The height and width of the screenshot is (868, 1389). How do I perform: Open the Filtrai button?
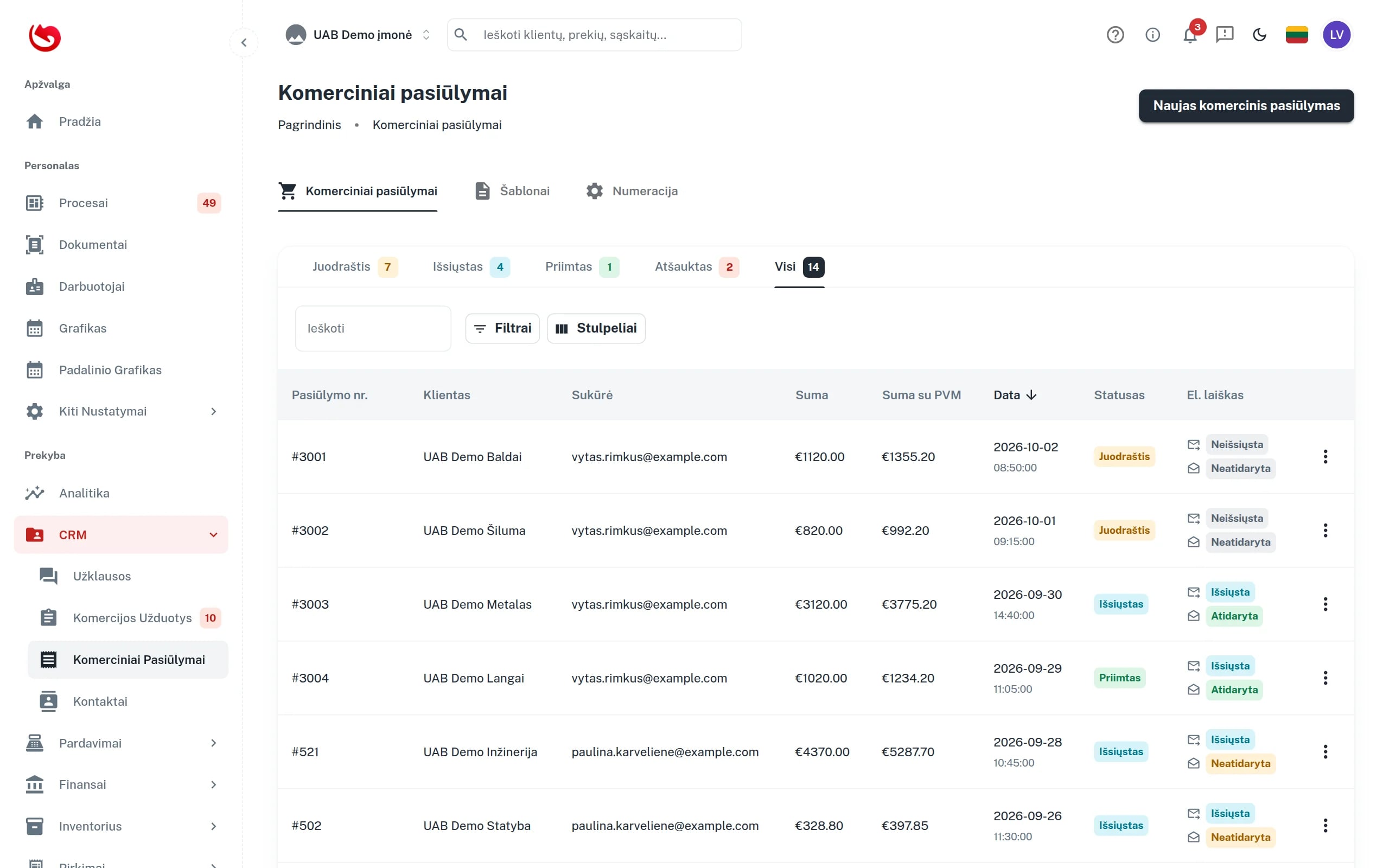[x=502, y=328]
